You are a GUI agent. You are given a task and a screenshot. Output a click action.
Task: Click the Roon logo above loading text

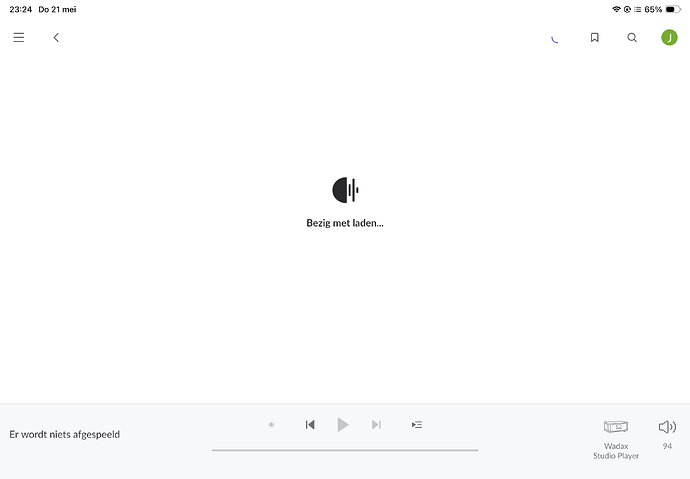click(x=345, y=190)
